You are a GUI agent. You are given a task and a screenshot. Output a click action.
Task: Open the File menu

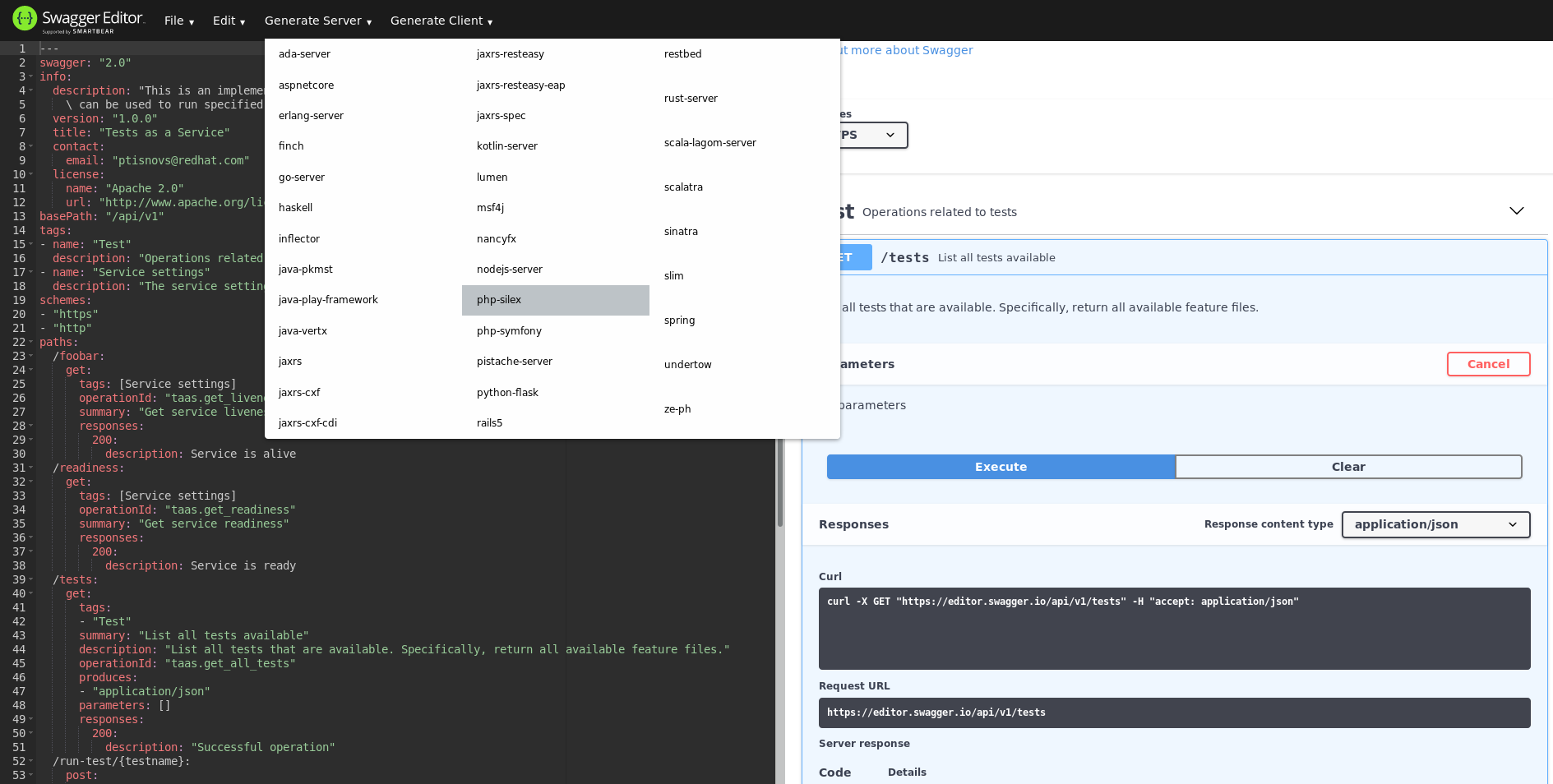pyautogui.click(x=179, y=21)
